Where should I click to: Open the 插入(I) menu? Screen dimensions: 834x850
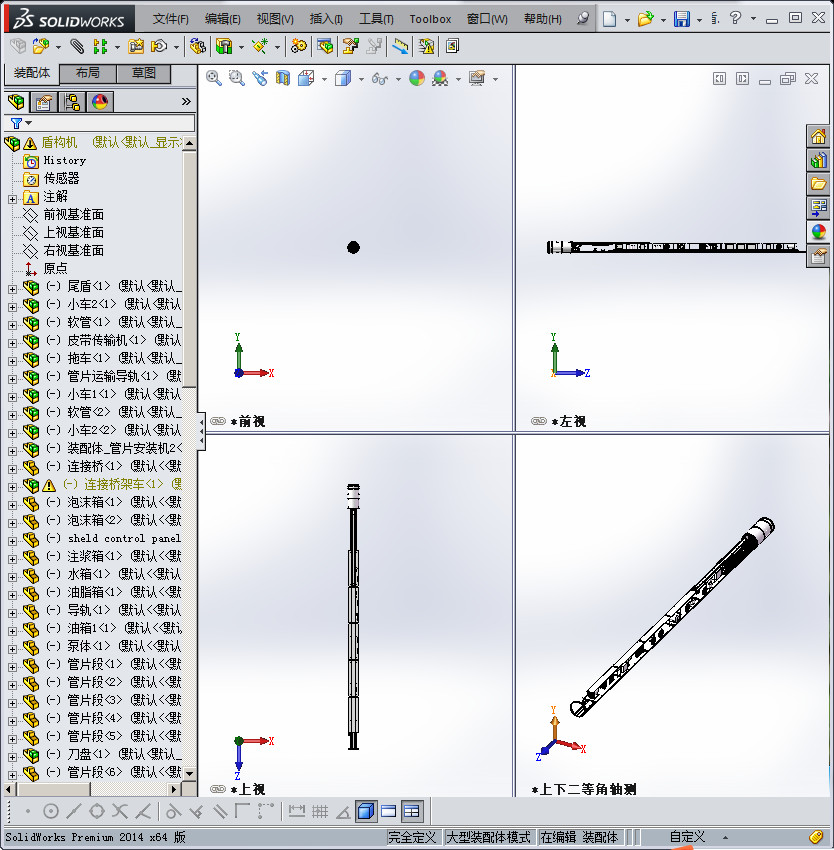[326, 19]
